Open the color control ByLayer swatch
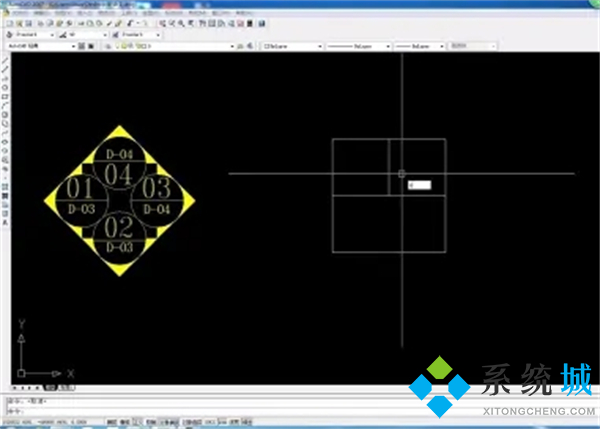600x429 pixels. (x=290, y=46)
